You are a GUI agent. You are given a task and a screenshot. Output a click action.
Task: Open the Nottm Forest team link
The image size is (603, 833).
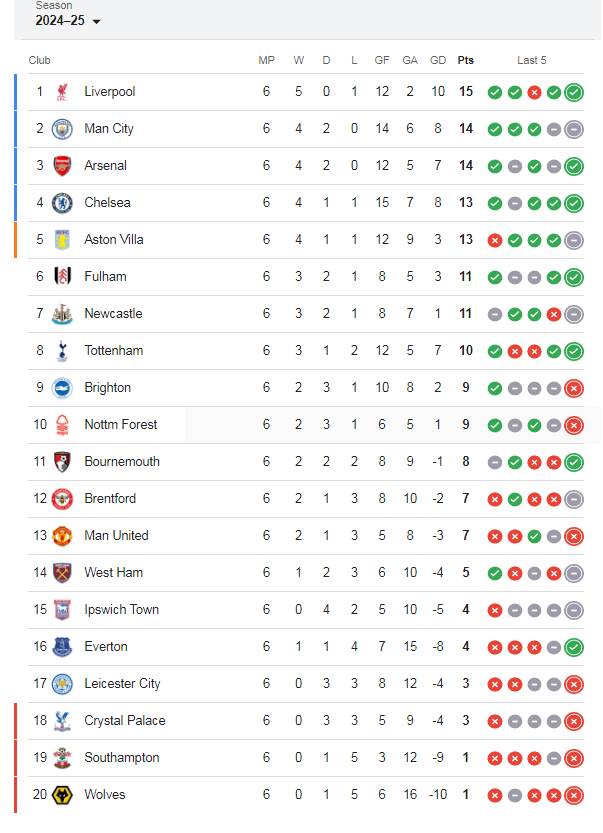tap(120, 425)
